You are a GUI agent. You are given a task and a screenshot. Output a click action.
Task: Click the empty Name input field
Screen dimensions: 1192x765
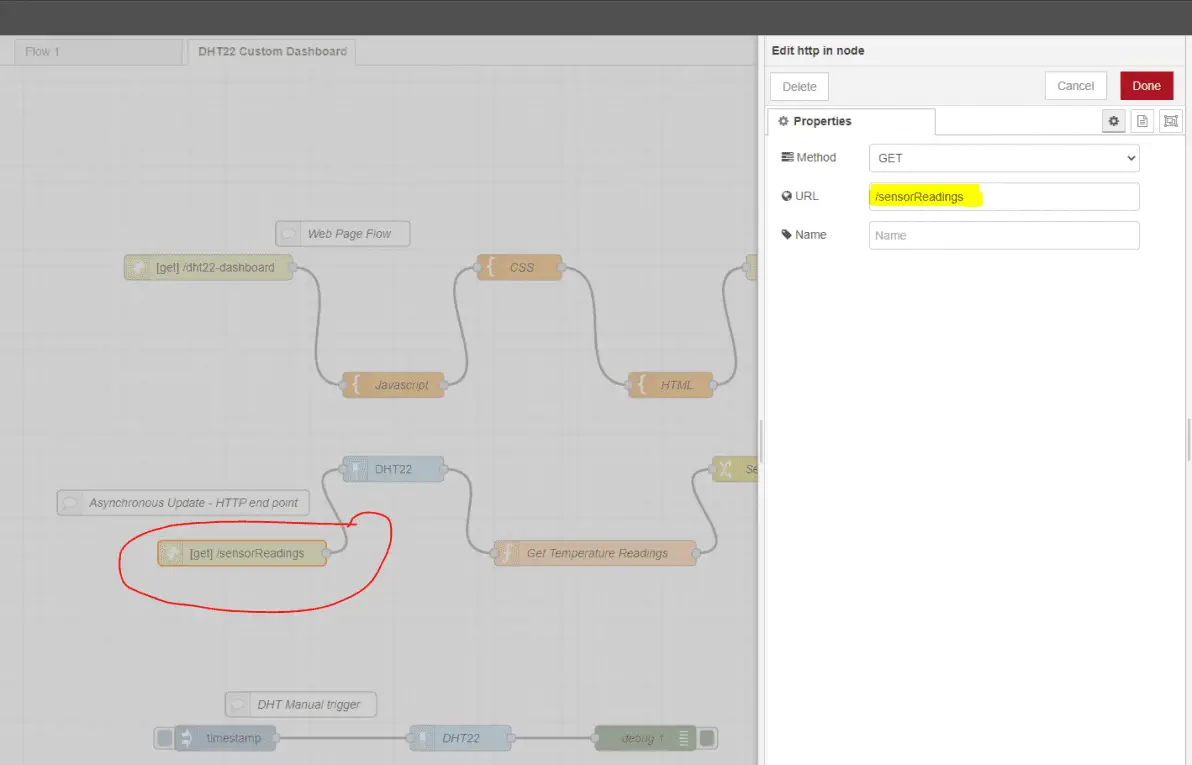1003,235
